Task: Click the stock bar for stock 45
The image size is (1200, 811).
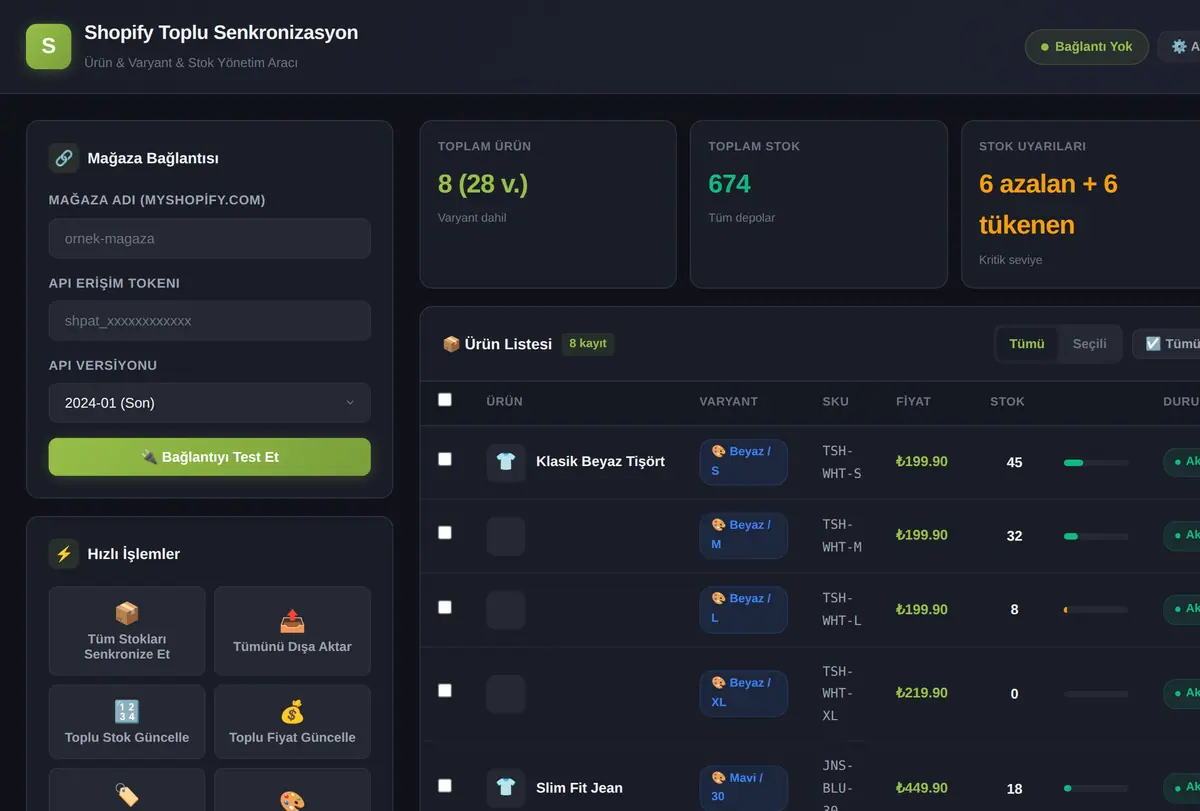Action: pyautogui.click(x=1096, y=463)
